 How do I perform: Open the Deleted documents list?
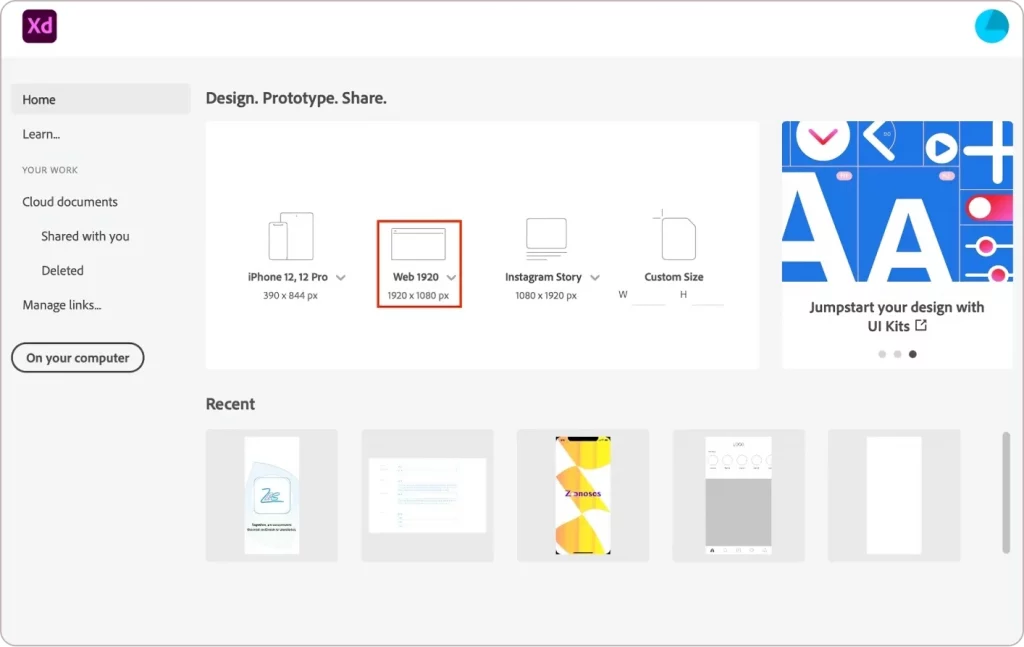(62, 270)
